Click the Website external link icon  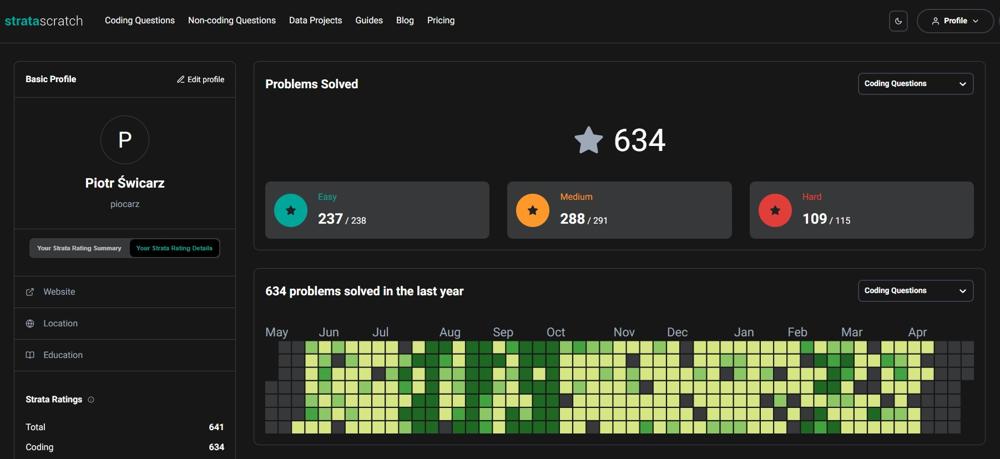(x=30, y=292)
